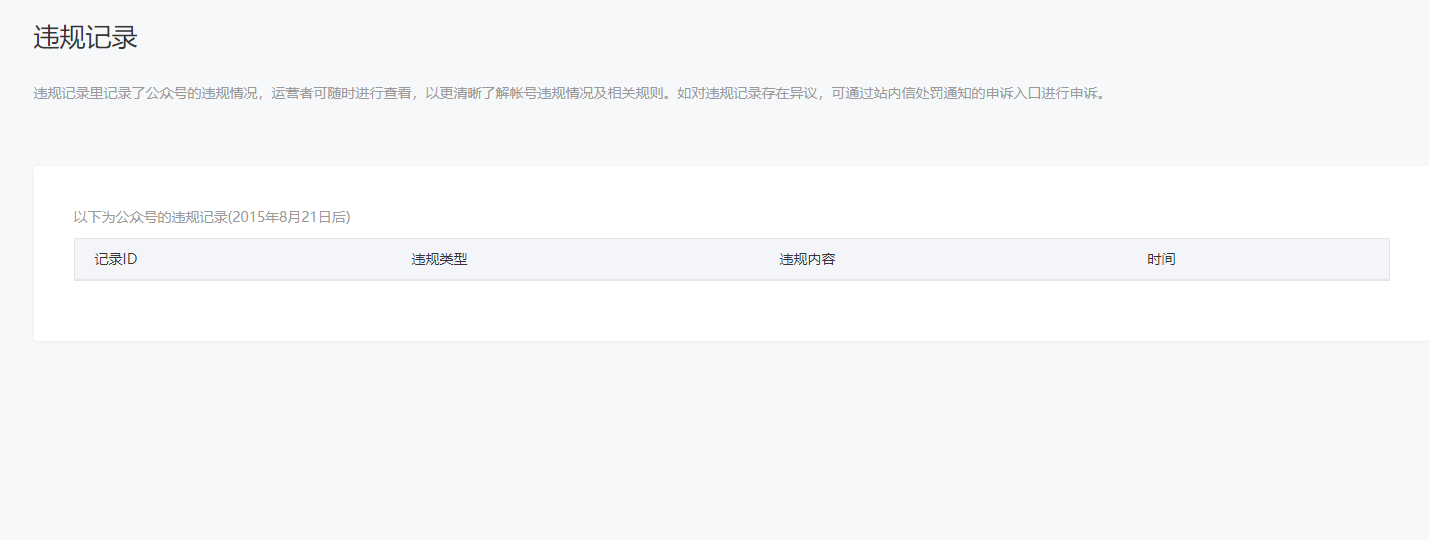Click the description paragraph about 申诉入口
1429x540 pixels.
pyautogui.click(x=570, y=94)
